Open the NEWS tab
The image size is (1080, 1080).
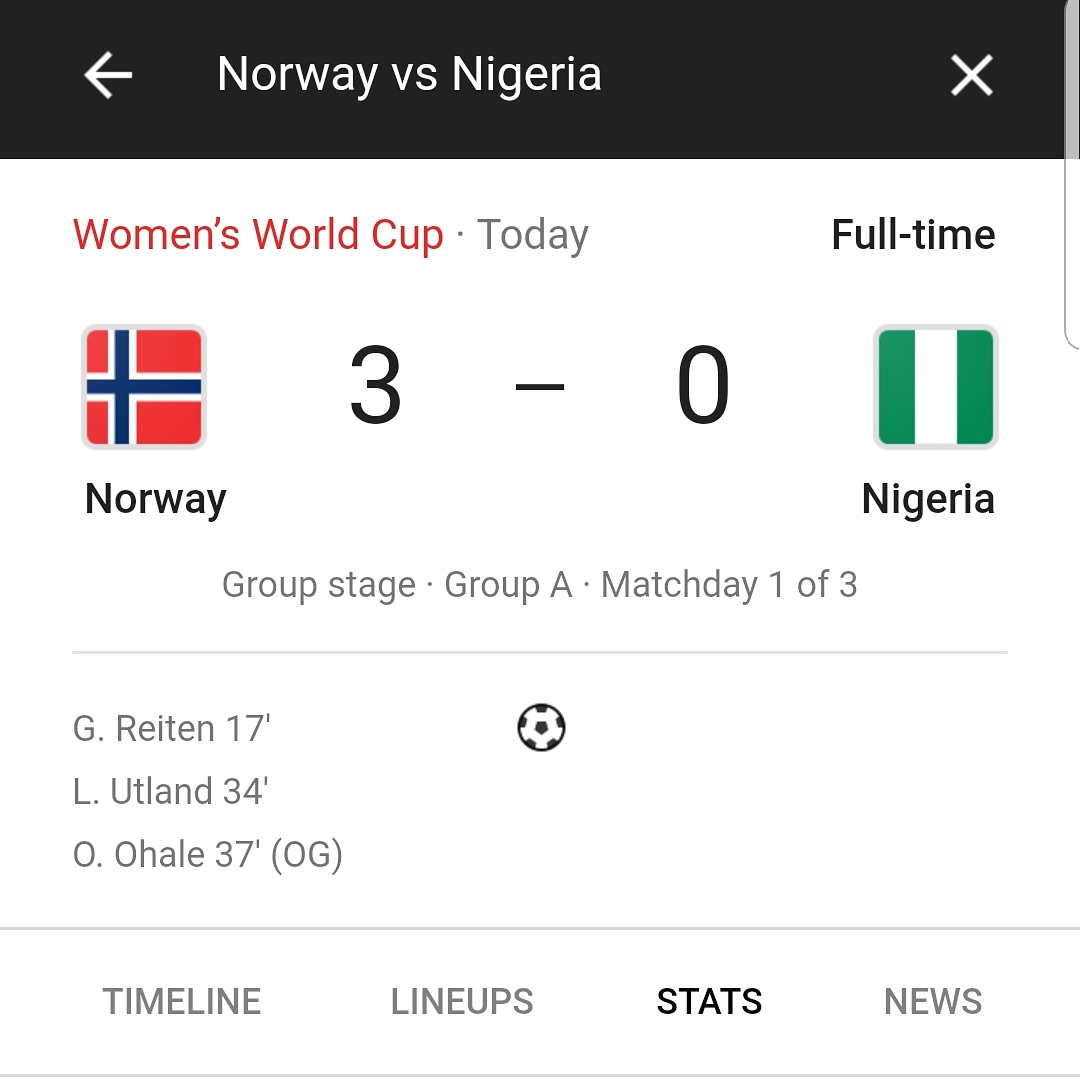pos(933,1001)
